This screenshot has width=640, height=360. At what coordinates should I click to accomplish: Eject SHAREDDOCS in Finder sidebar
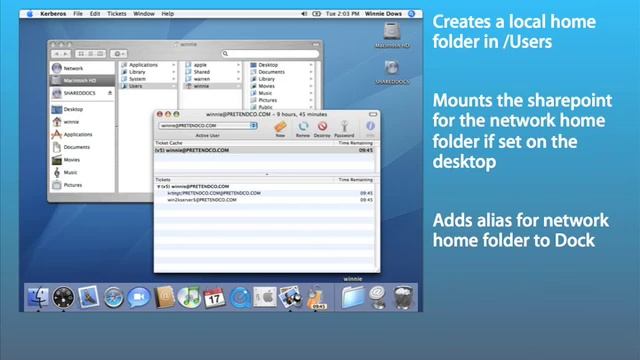click(x=110, y=93)
